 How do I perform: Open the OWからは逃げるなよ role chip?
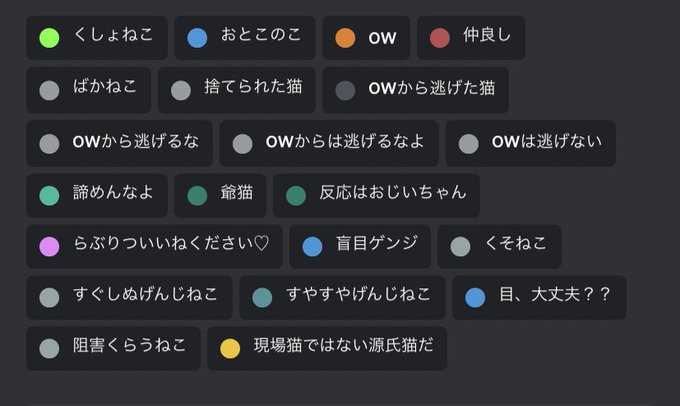tap(329, 143)
